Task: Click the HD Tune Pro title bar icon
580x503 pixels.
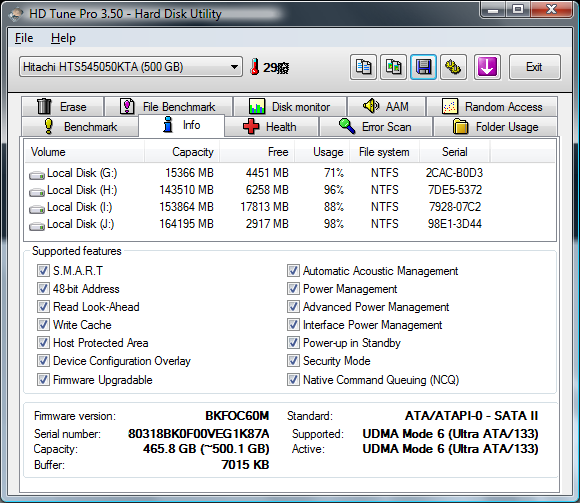Action: click(17, 14)
